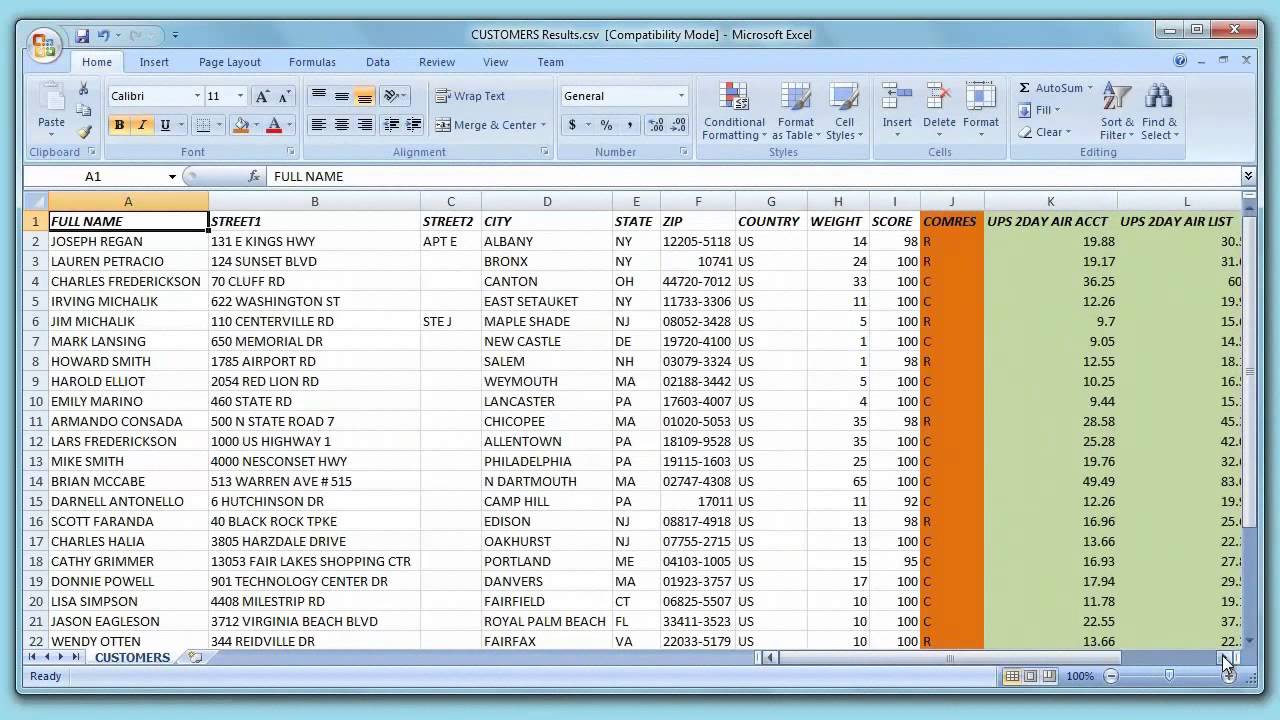Switch to the Page Layout tab
Viewport: 1280px width, 720px height.
pyautogui.click(x=230, y=62)
